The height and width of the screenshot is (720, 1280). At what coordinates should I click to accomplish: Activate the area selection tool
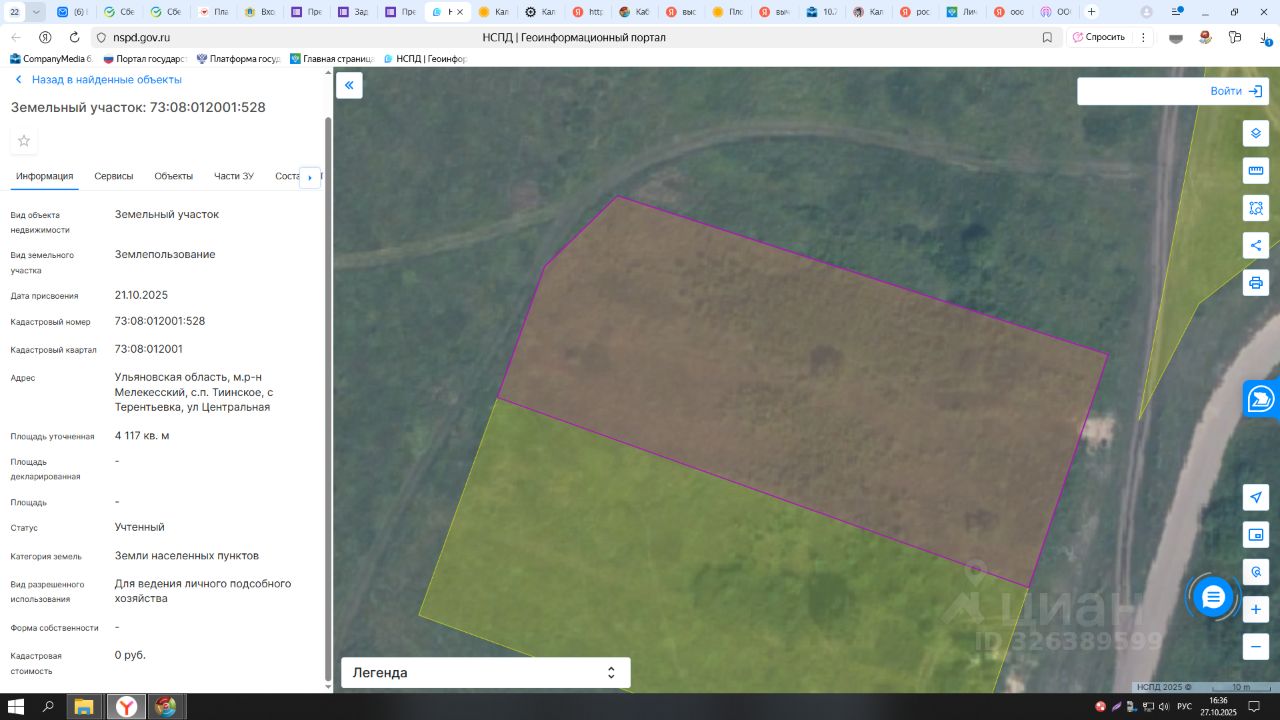pyautogui.click(x=1256, y=208)
